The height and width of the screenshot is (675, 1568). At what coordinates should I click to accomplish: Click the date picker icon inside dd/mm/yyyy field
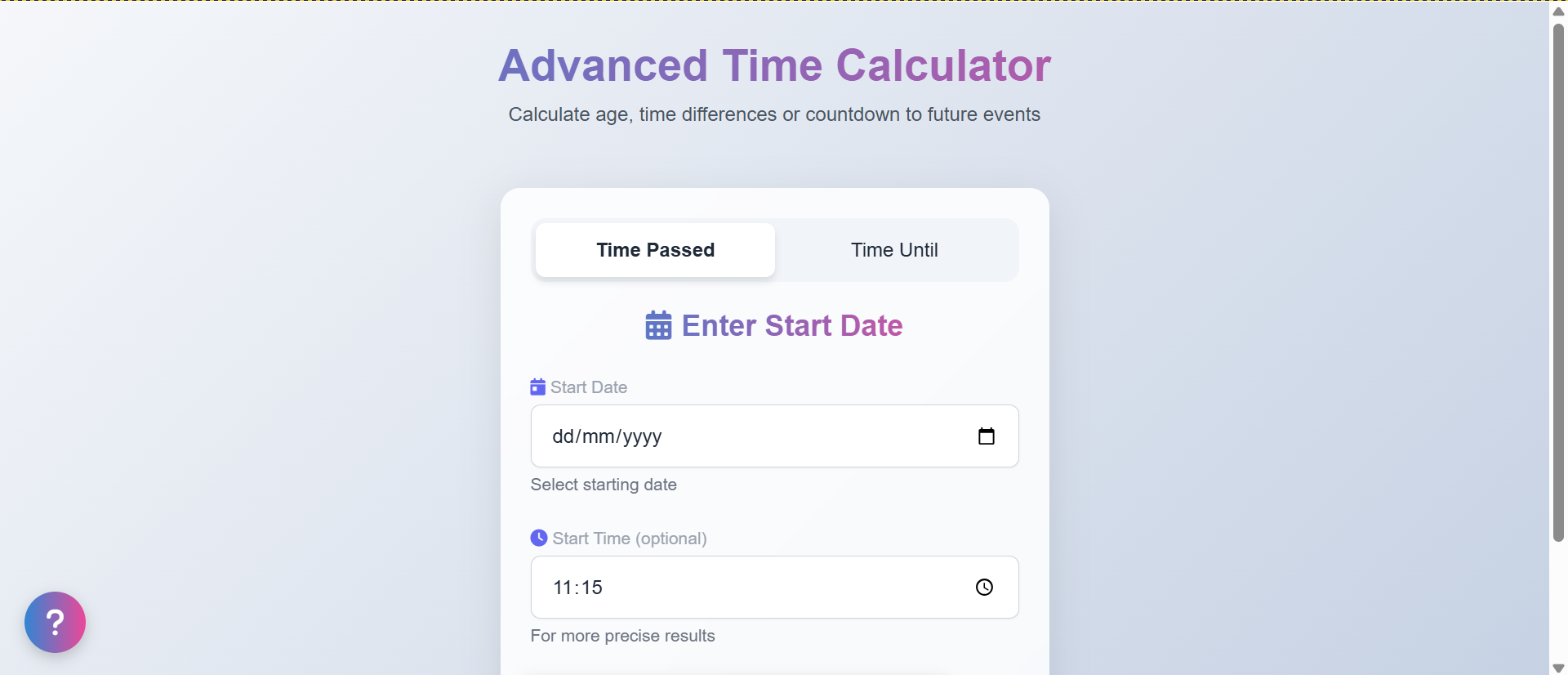coord(987,436)
